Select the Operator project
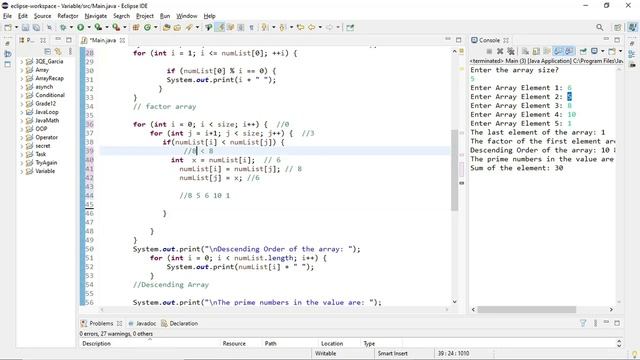Image resolution: width=640 pixels, height=360 pixels. tap(46, 137)
